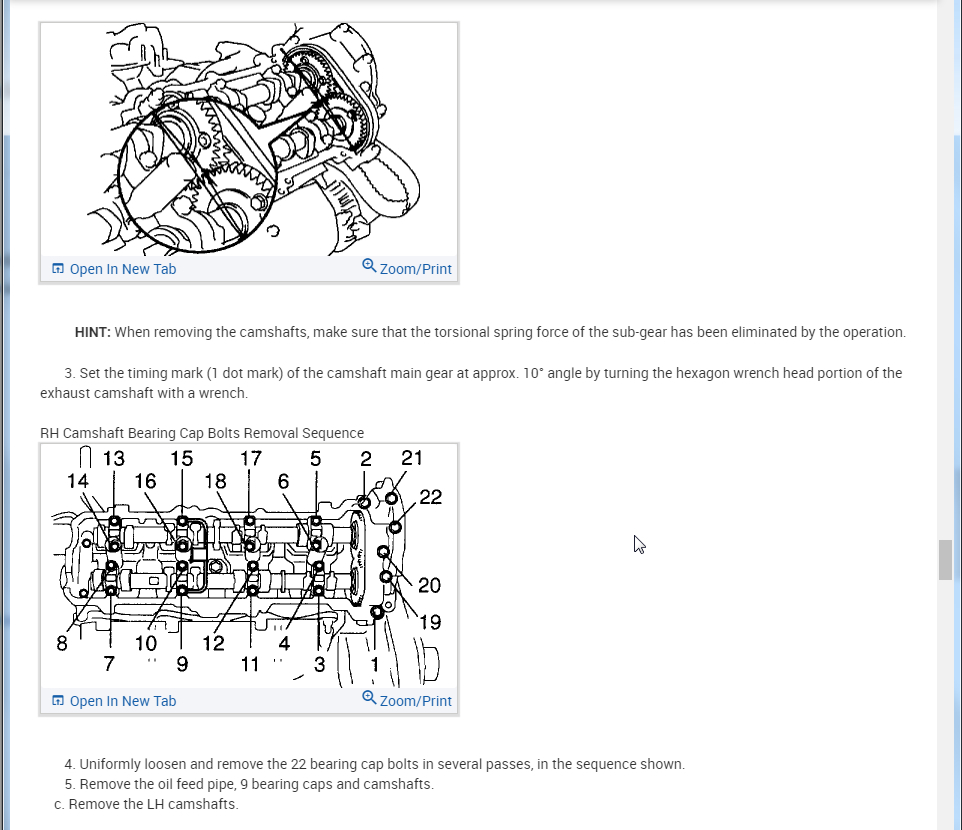Click step 4 'Uniformly loosen and remove' text
The width and height of the screenshot is (962, 830).
(x=374, y=764)
